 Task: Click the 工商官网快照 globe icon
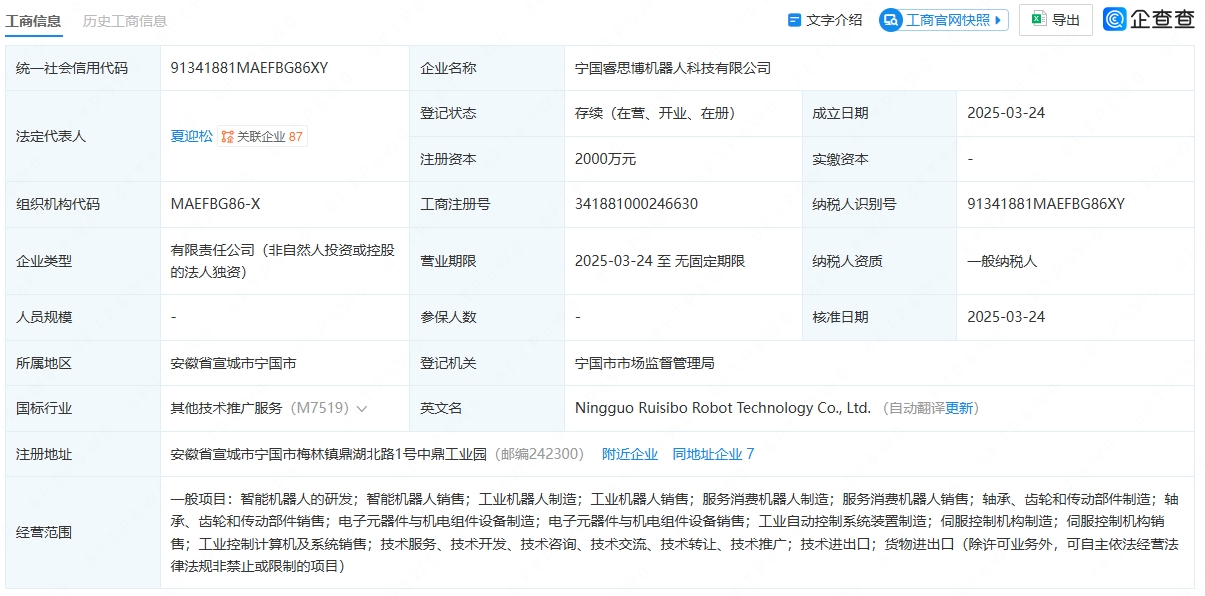[x=891, y=20]
